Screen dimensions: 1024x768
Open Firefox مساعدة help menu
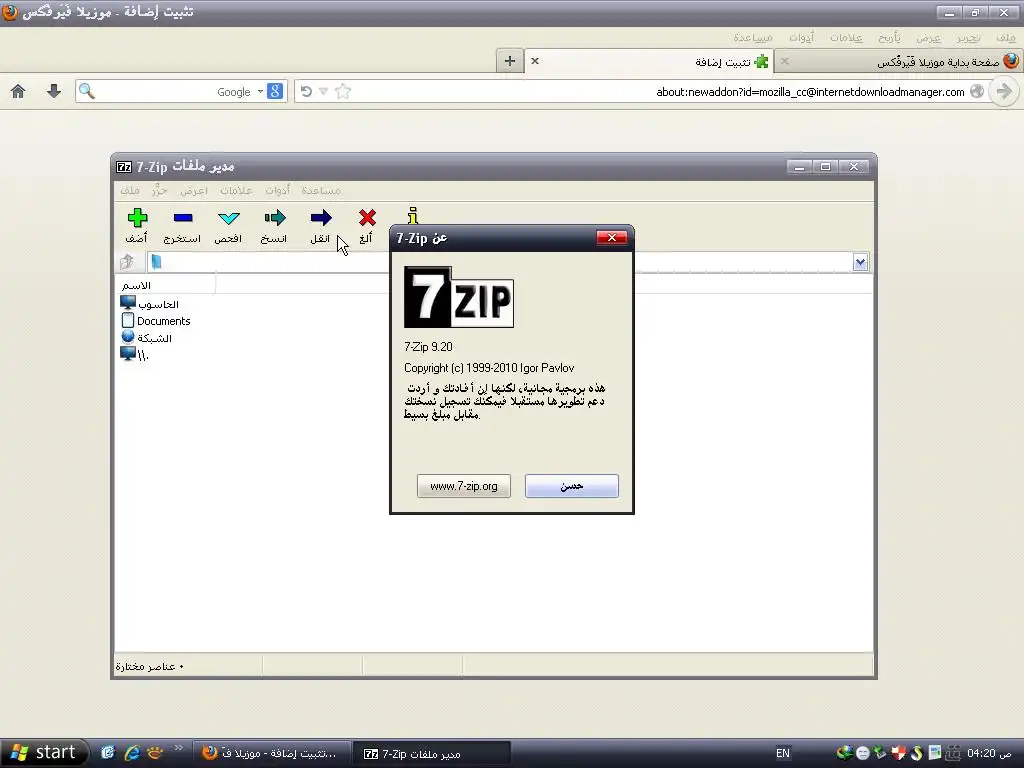[753, 38]
